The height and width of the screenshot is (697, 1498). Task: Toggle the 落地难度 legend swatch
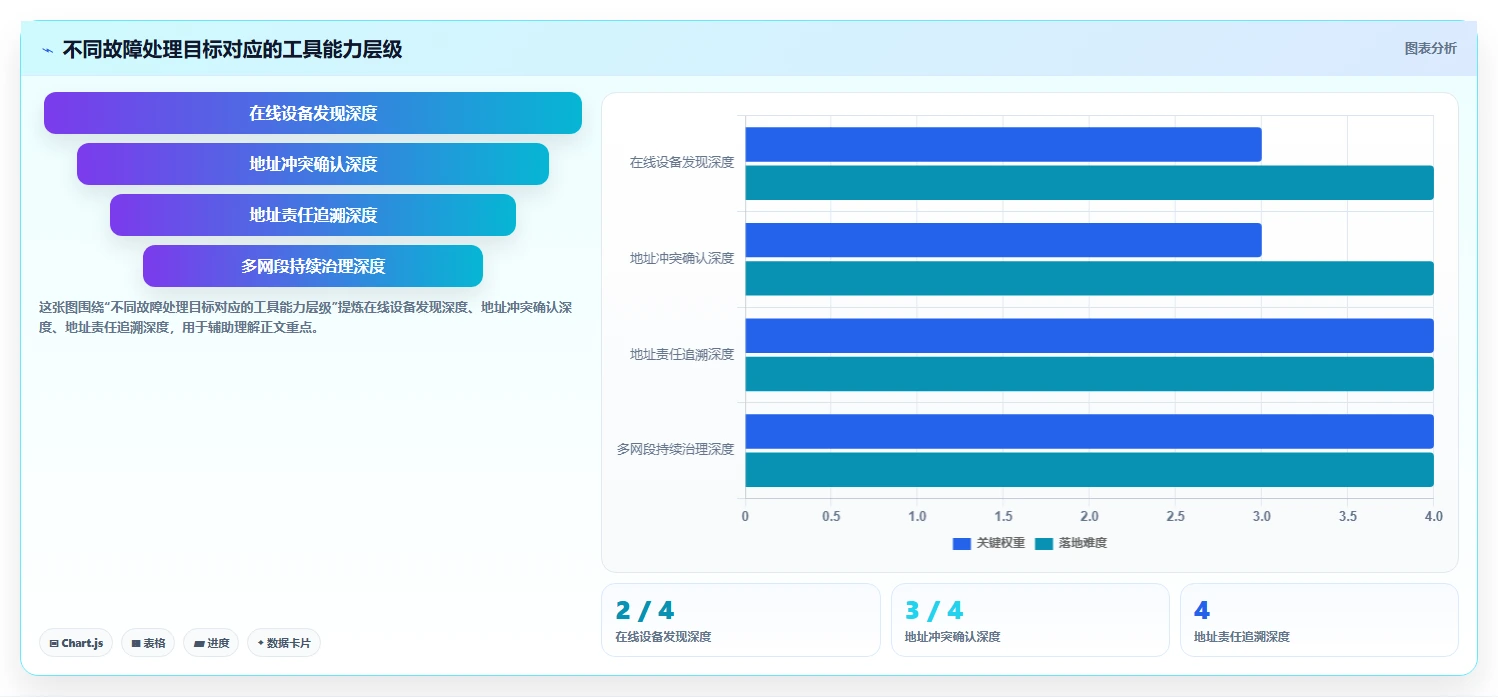(1044, 543)
